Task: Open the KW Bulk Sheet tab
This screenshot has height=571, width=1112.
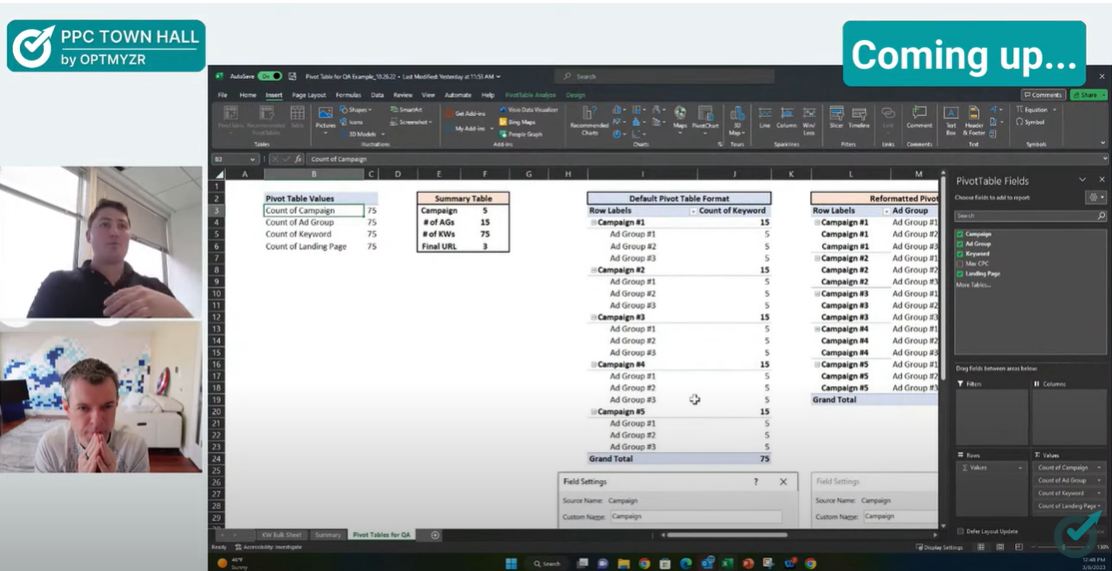Action: (282, 535)
